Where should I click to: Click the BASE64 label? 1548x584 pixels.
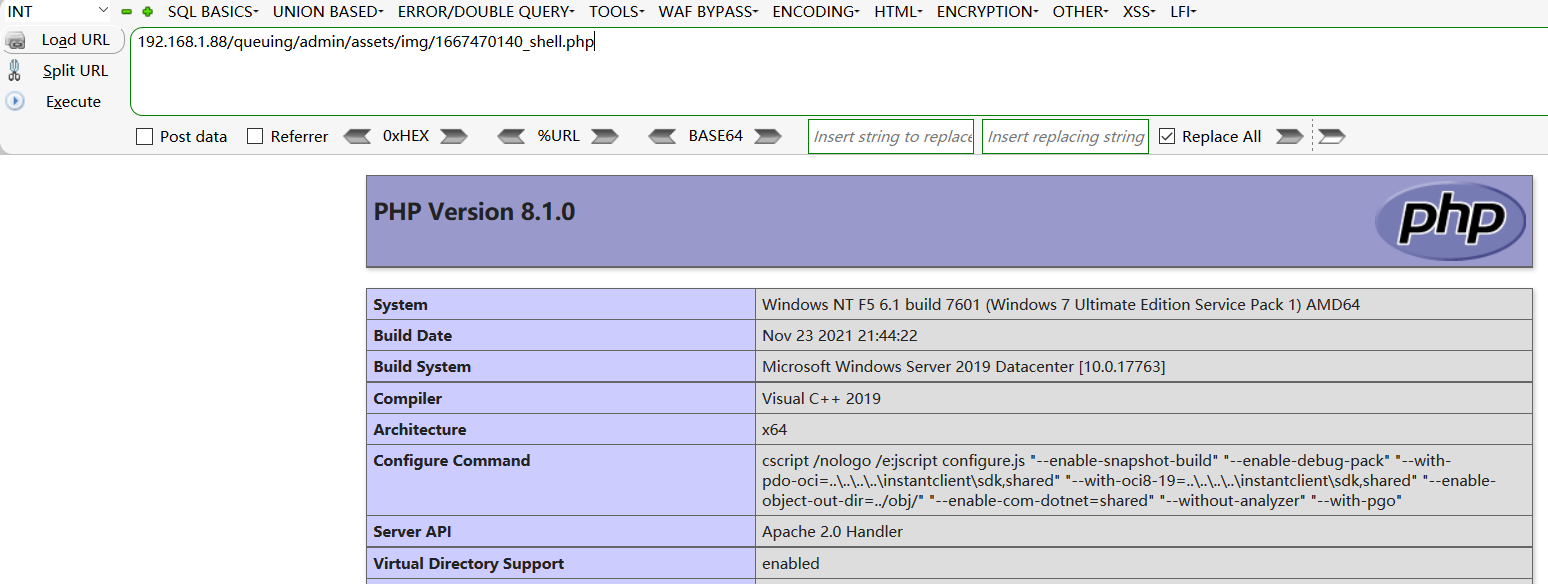tap(716, 136)
